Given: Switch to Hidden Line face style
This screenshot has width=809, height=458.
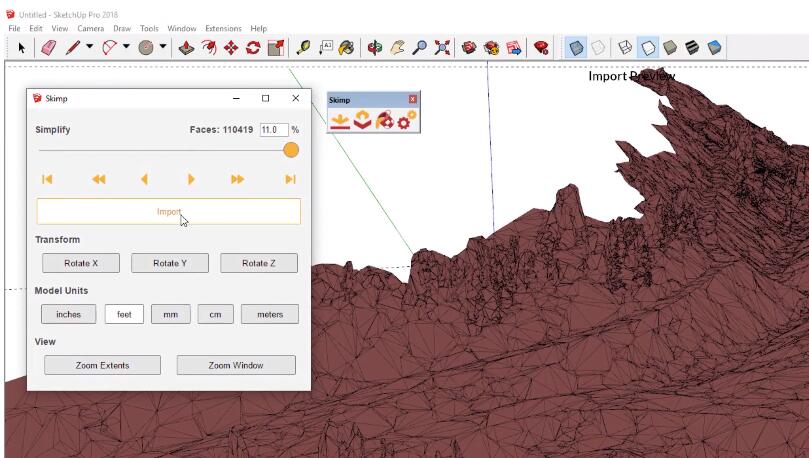Looking at the screenshot, I should 648,48.
